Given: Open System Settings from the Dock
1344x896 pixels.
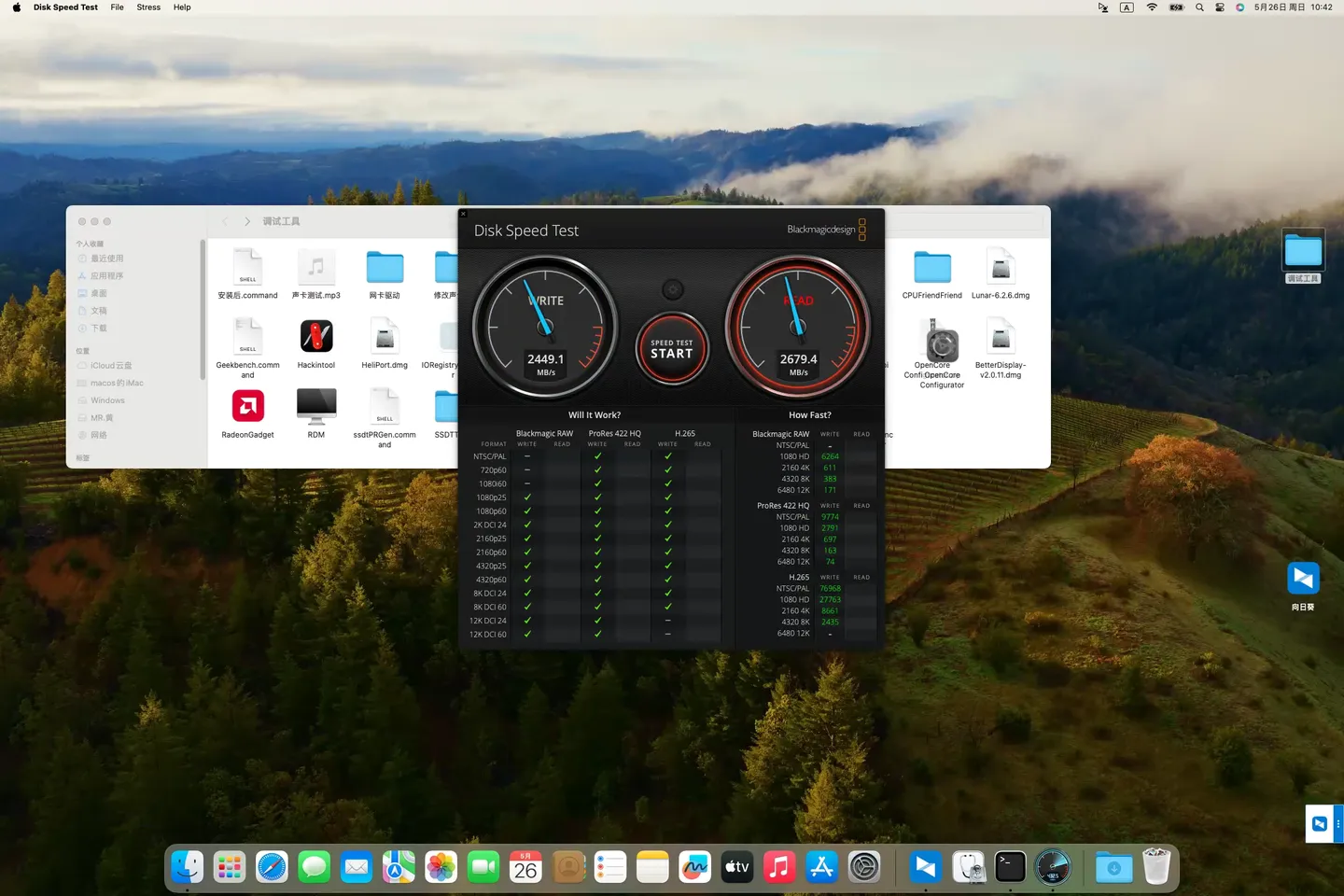Looking at the screenshot, I should coord(864,866).
